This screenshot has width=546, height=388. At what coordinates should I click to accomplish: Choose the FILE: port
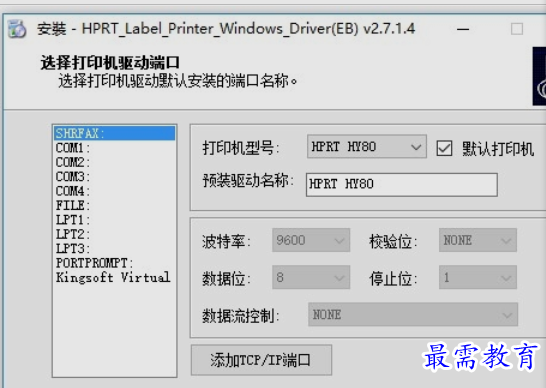[x=114, y=205]
